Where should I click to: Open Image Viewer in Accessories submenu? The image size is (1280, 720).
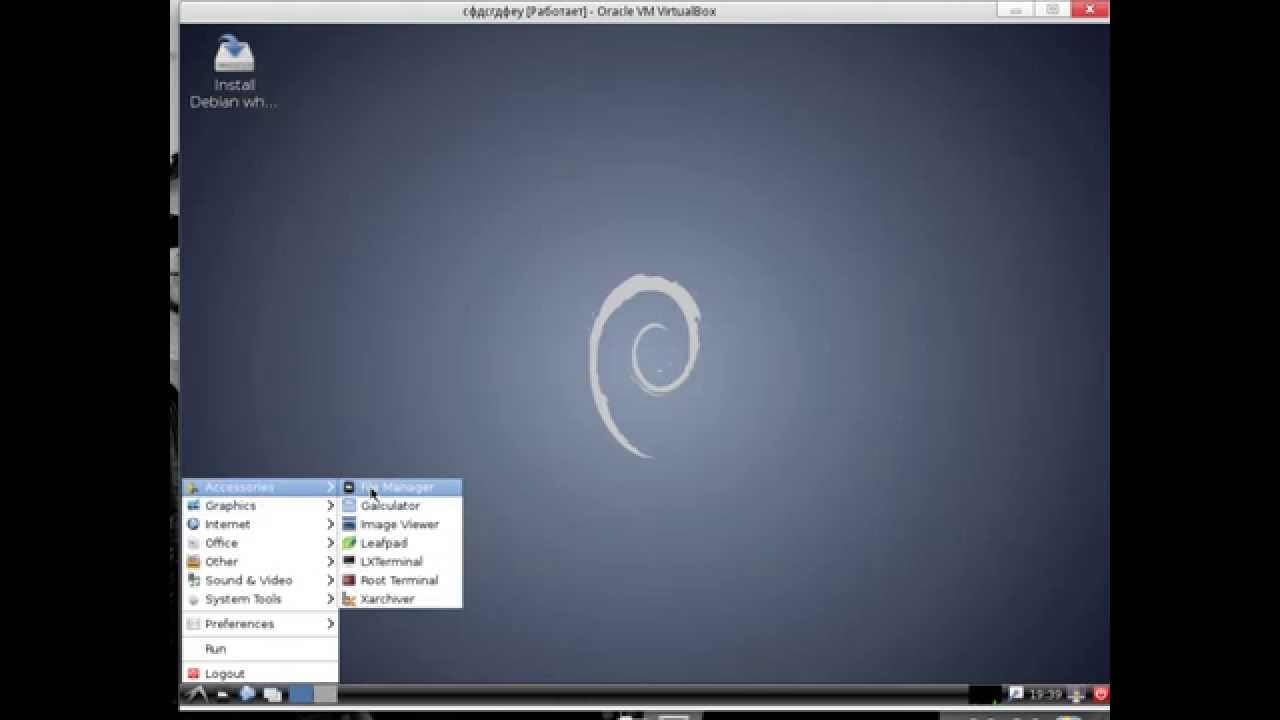(401, 524)
